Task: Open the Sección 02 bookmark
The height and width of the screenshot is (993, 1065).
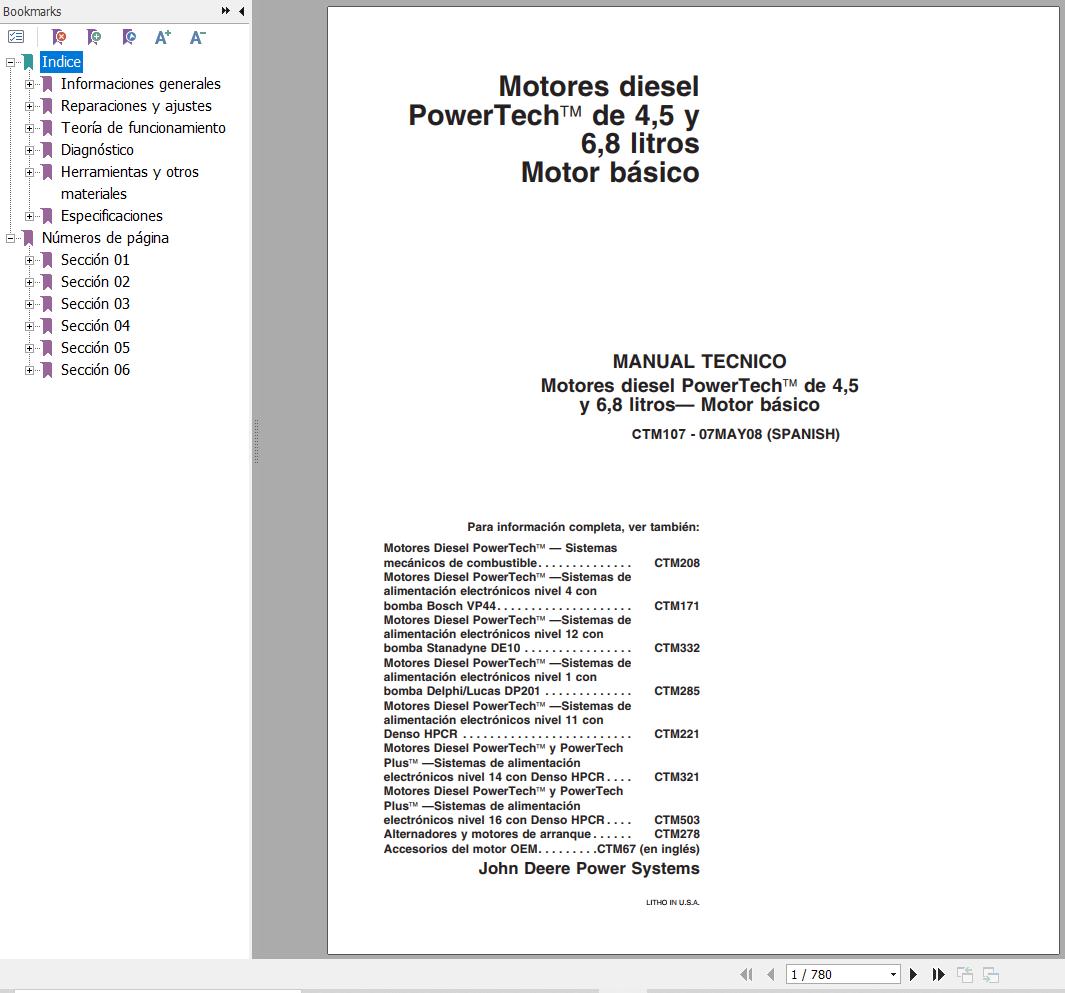Action: [x=95, y=282]
